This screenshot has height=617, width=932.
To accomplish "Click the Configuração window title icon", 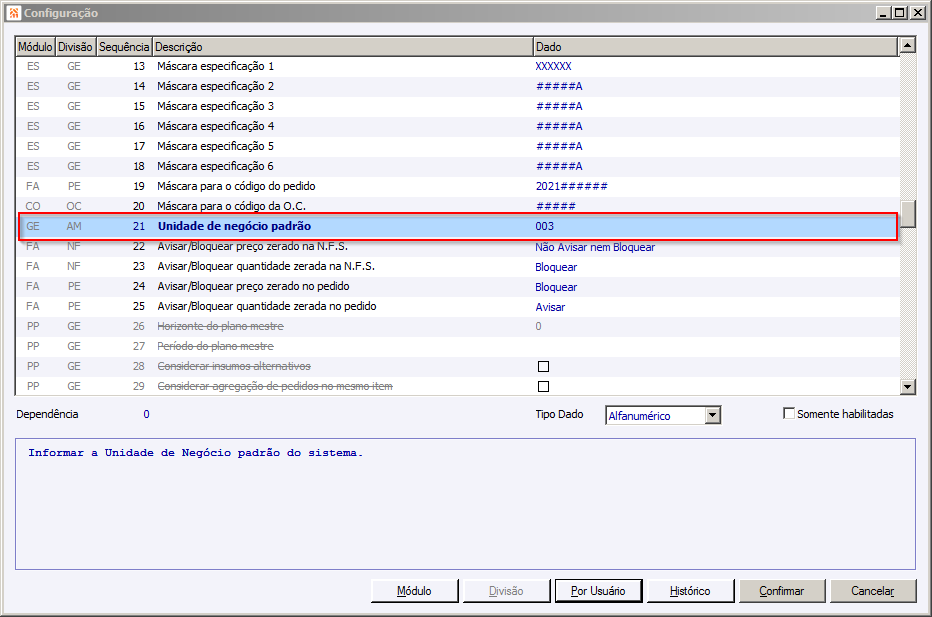I will (14, 12).
